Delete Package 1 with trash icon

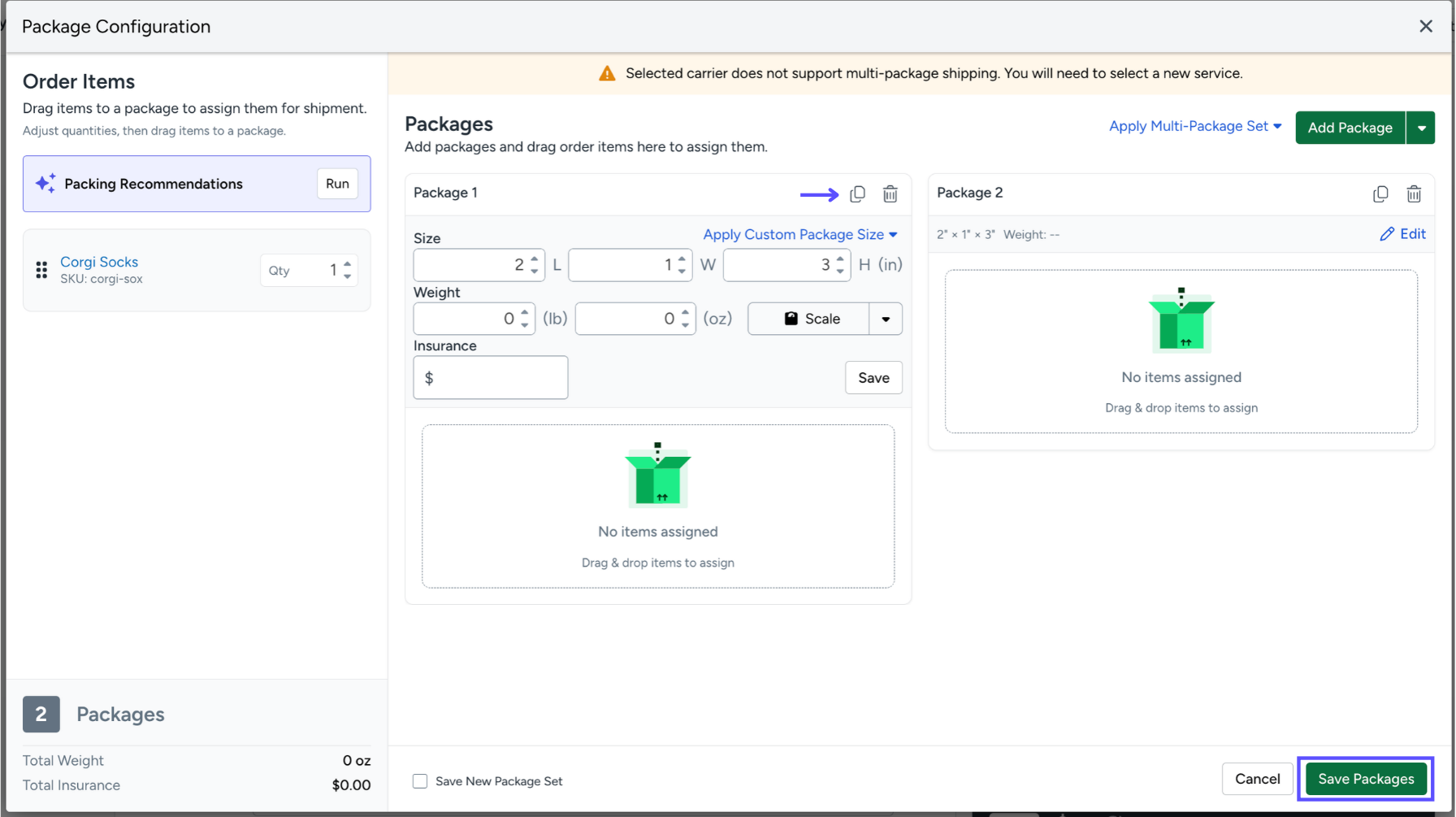click(x=890, y=193)
